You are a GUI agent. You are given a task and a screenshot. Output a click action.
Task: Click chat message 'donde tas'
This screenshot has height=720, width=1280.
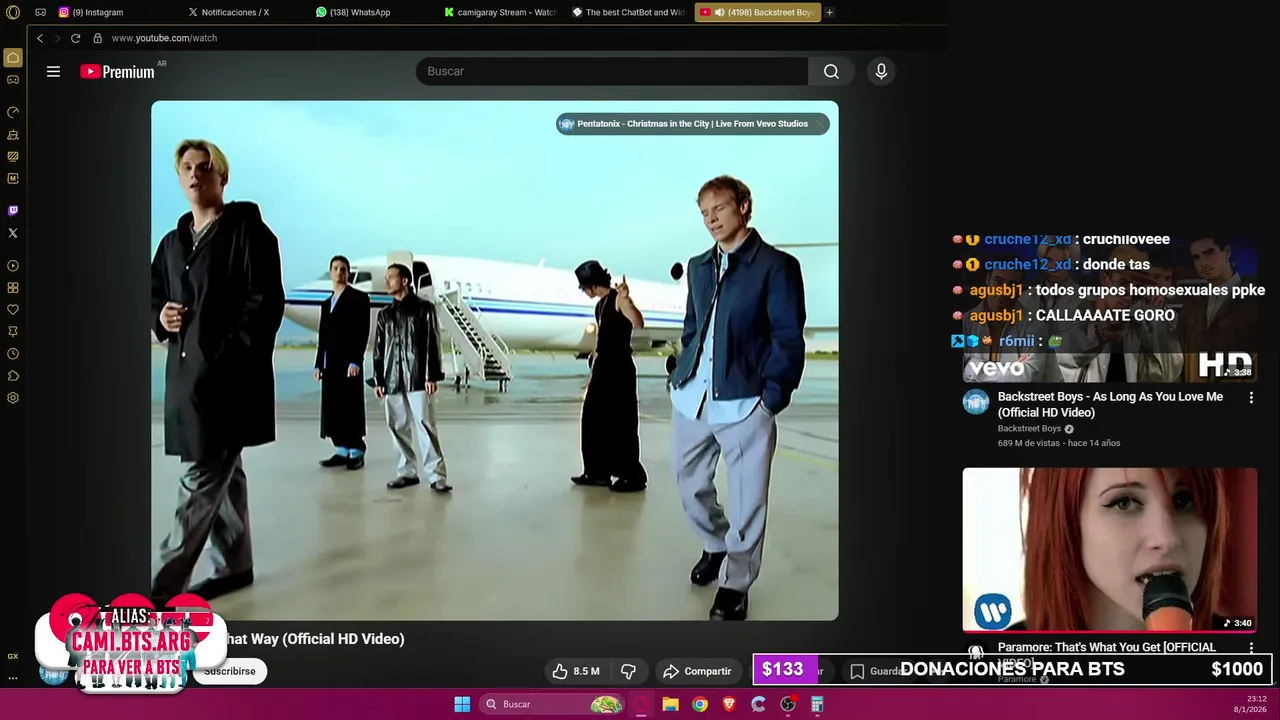[x=1116, y=264]
